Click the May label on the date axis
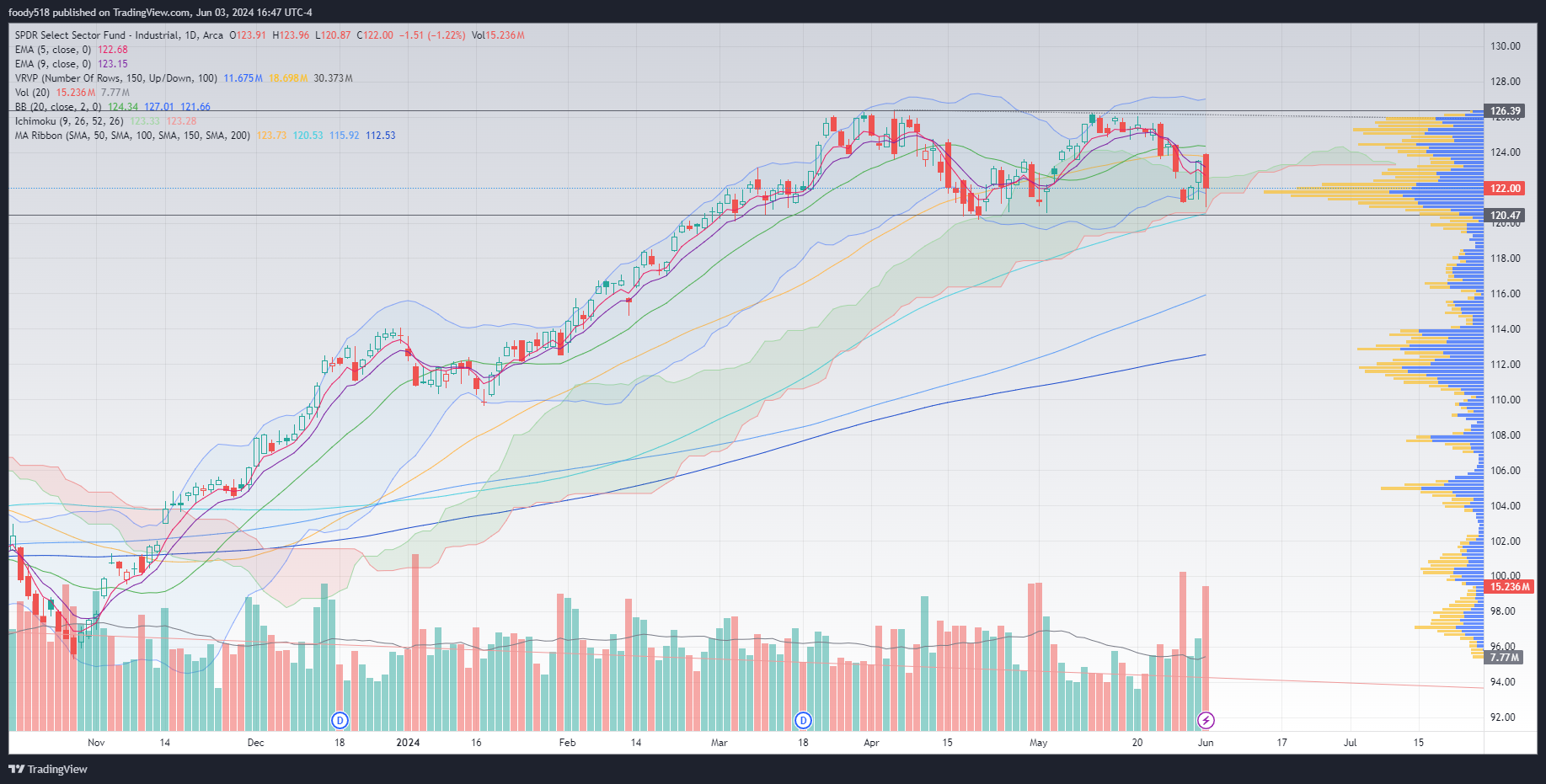Screen dimensions: 1546x784 [x=1038, y=743]
